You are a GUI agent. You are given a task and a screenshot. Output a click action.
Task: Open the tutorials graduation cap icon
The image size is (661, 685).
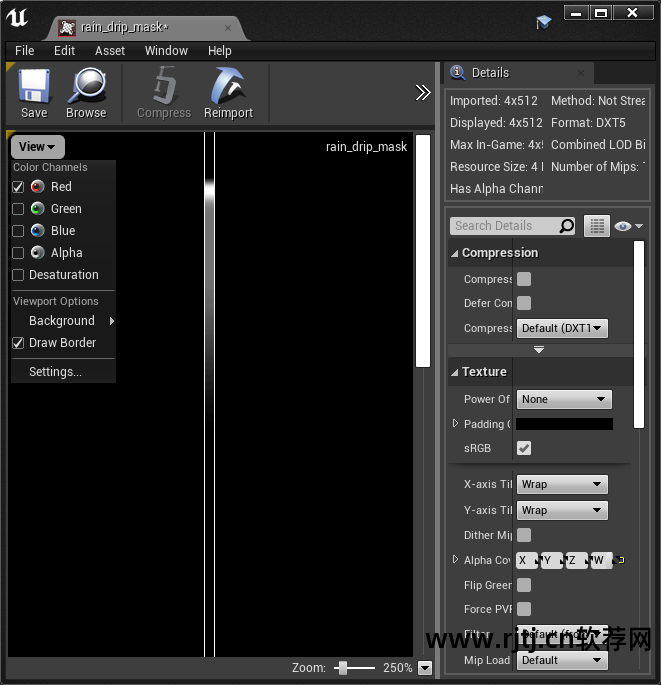[x=543, y=22]
